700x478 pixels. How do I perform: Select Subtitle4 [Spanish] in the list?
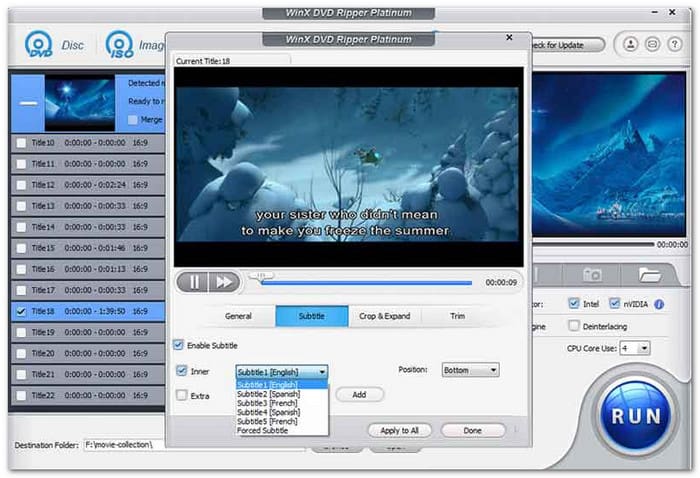282,412
